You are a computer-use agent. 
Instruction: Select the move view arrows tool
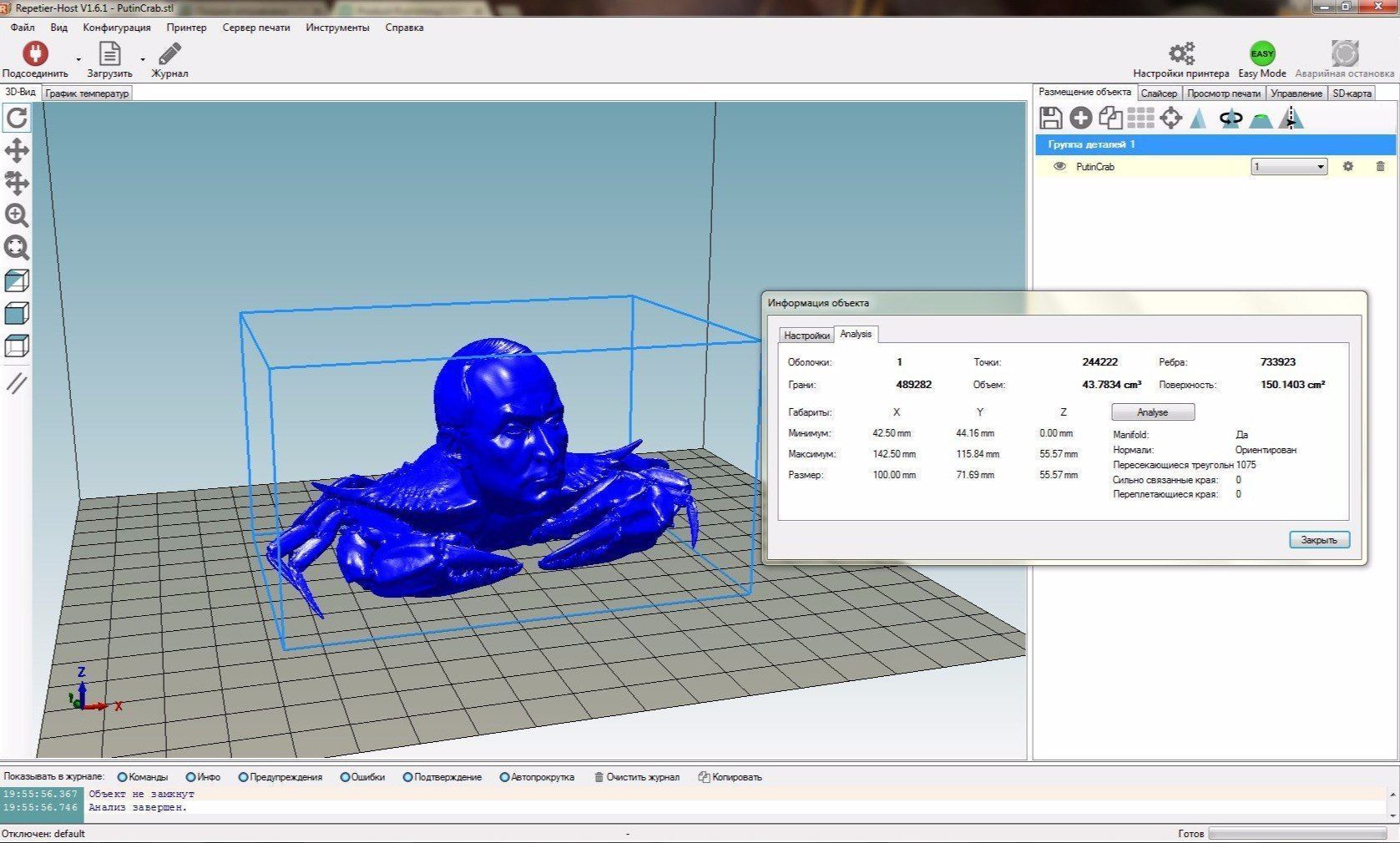(x=17, y=150)
